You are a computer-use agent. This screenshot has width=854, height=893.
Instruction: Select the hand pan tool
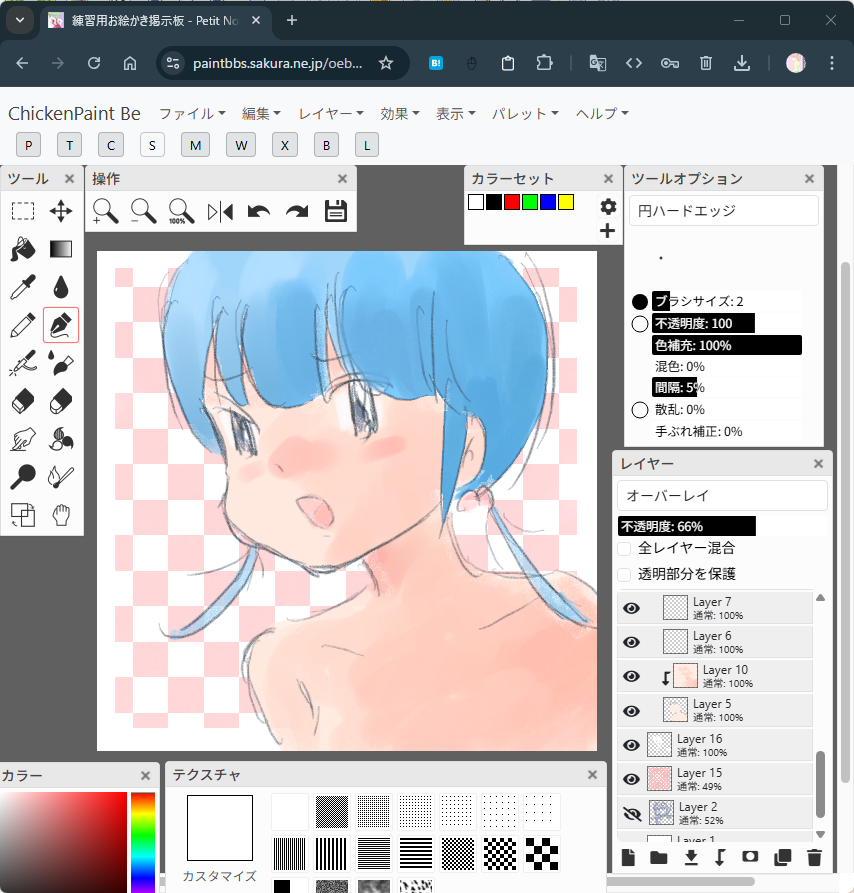click(61, 515)
